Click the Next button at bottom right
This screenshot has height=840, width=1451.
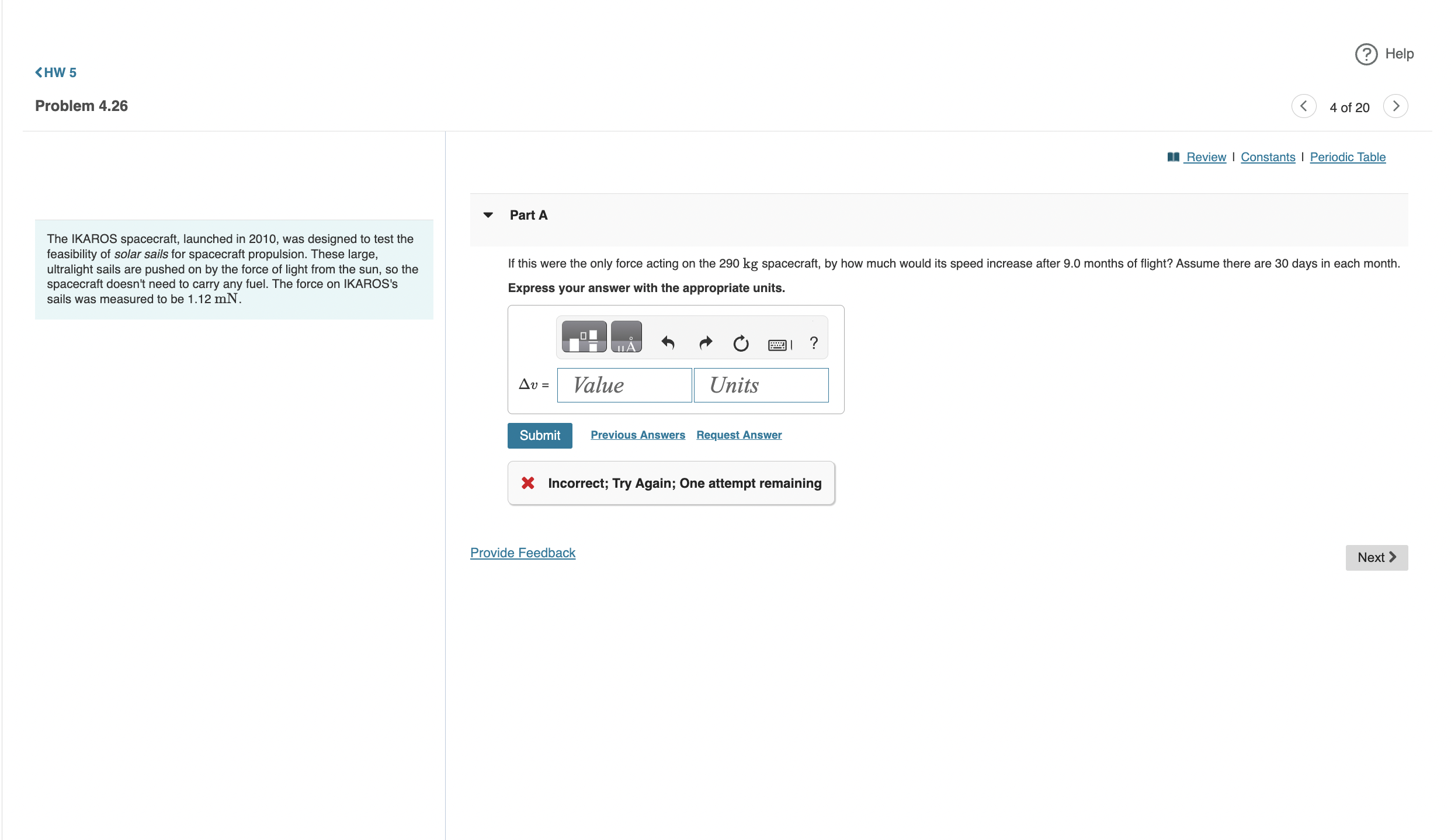click(1376, 558)
